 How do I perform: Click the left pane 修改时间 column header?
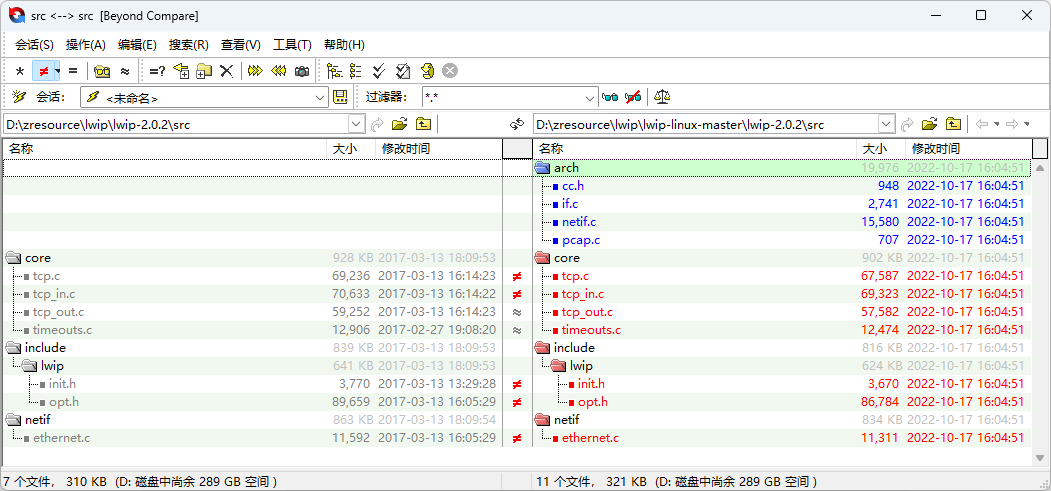(438, 149)
